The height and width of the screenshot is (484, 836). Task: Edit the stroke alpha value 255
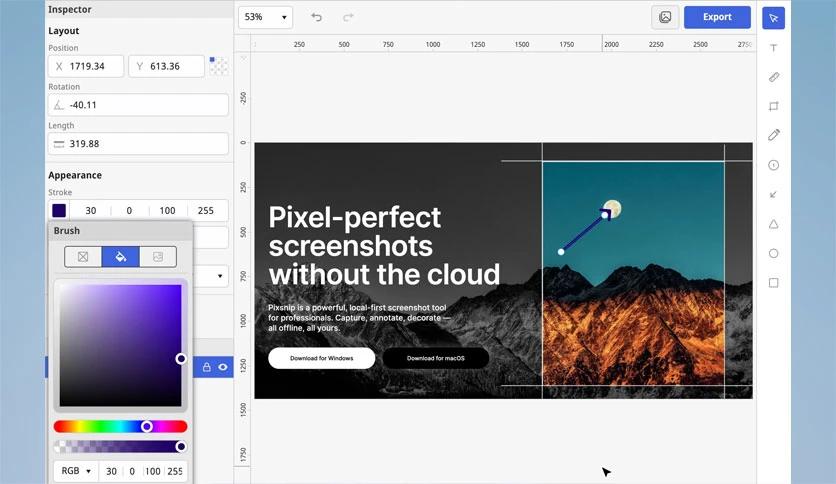click(x=206, y=211)
